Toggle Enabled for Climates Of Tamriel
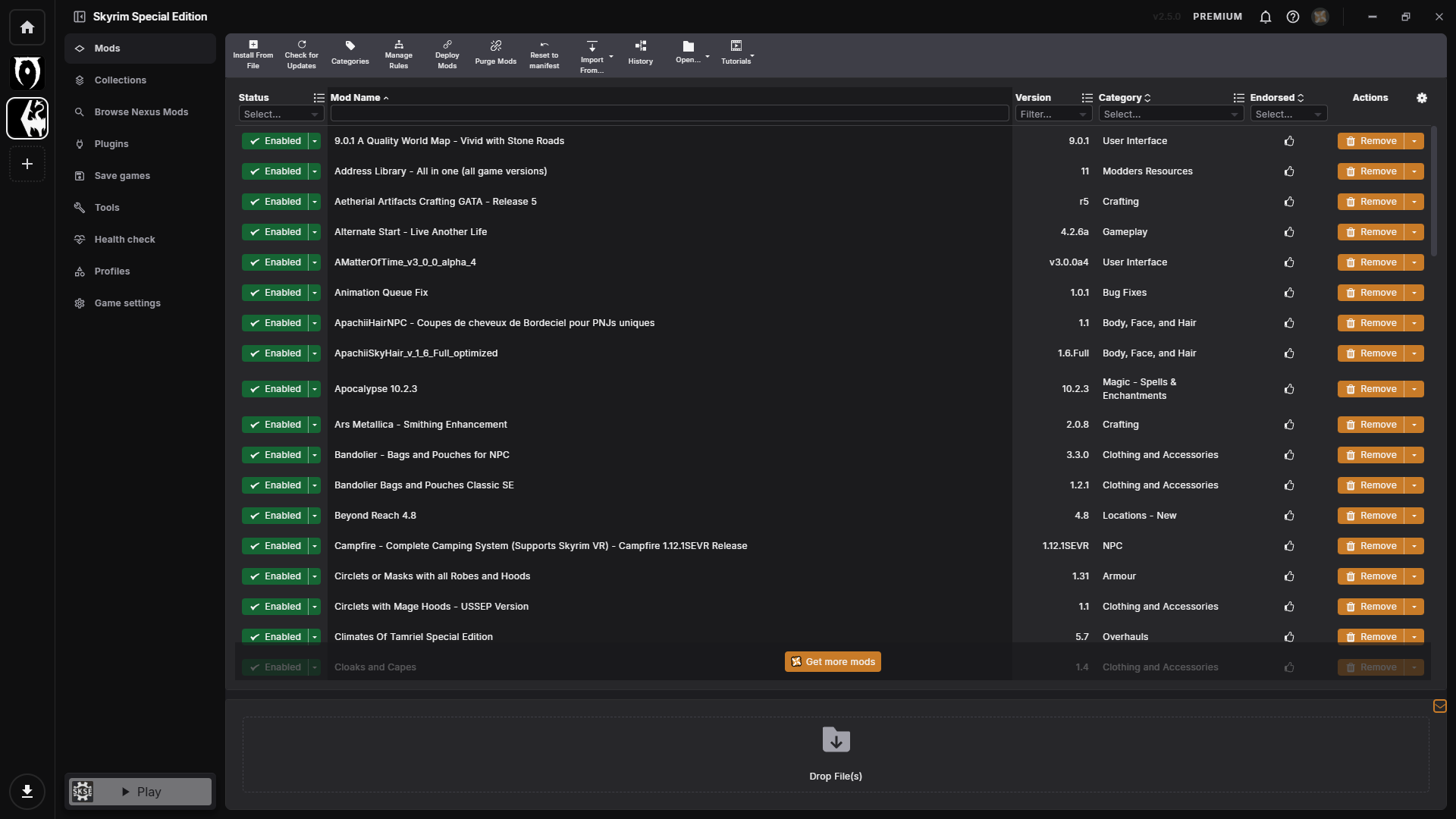 point(275,637)
